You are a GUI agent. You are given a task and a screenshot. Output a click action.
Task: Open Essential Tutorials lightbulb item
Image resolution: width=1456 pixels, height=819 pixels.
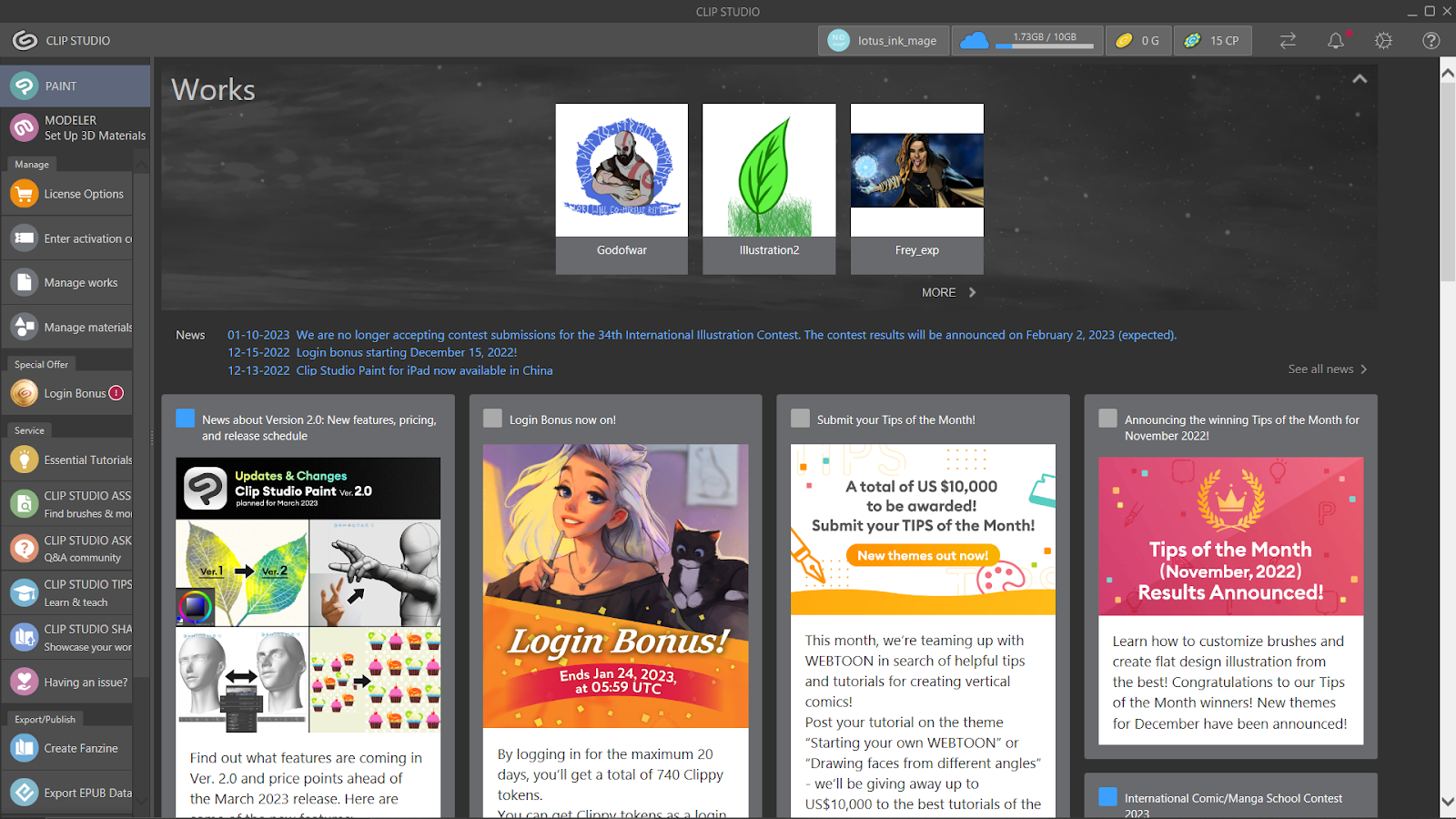pos(67,460)
